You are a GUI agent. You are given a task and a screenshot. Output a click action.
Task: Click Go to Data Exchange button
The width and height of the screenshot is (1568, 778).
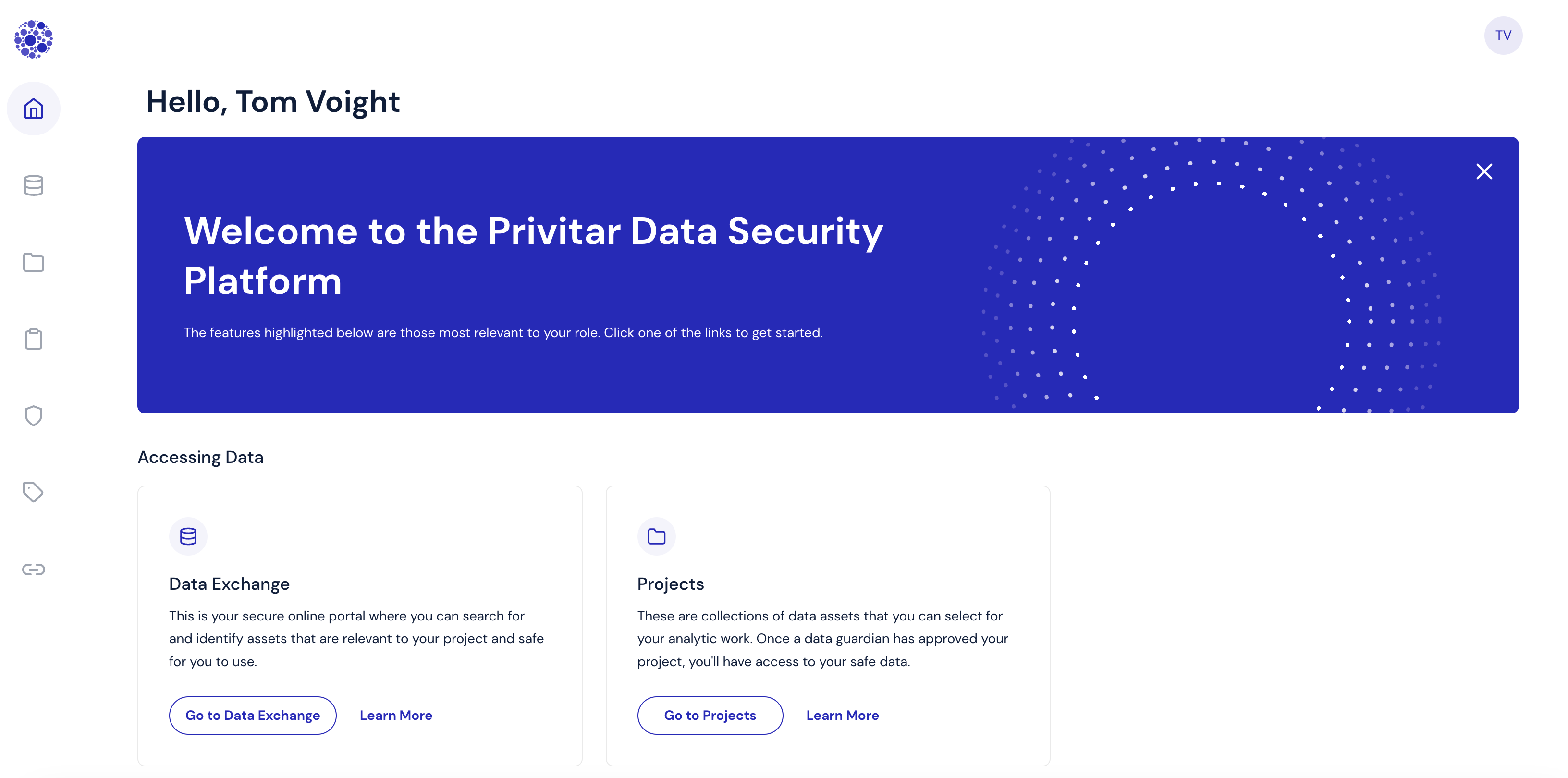coord(253,716)
